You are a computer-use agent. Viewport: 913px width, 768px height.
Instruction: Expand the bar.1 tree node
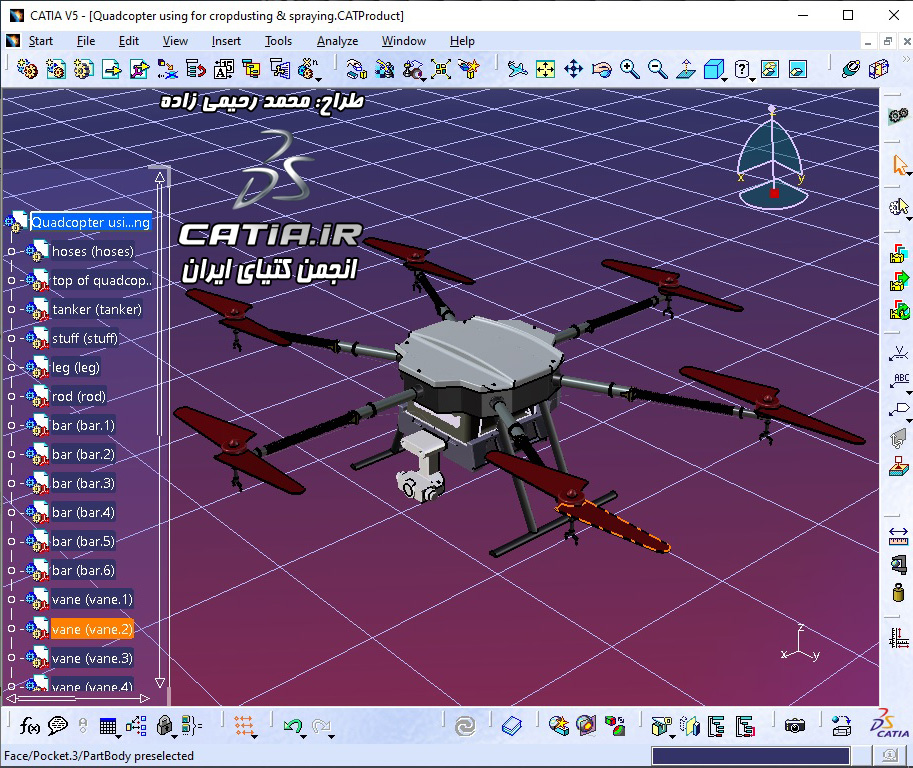tap(12, 426)
